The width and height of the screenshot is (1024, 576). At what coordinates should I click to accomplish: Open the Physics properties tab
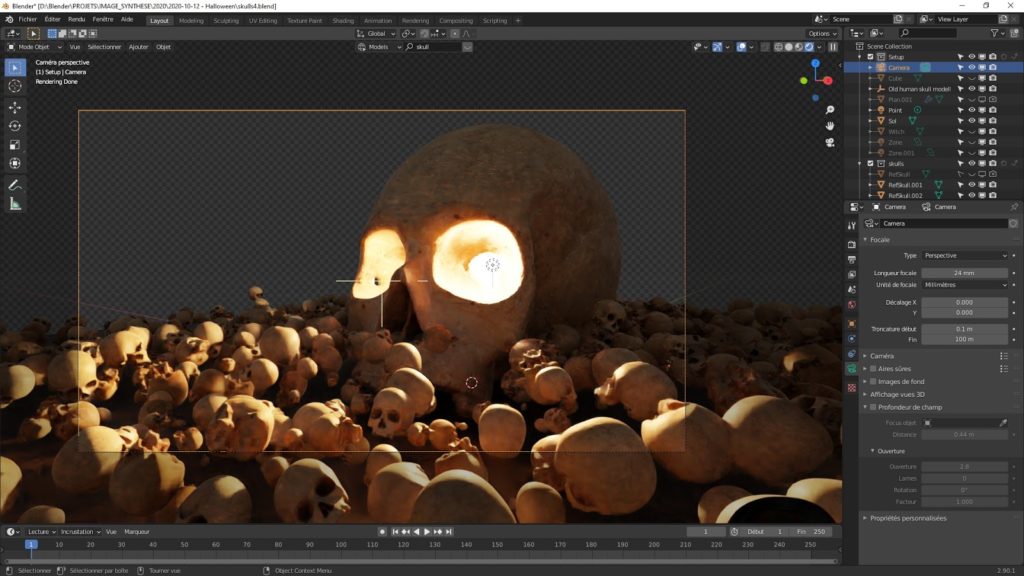click(852, 338)
